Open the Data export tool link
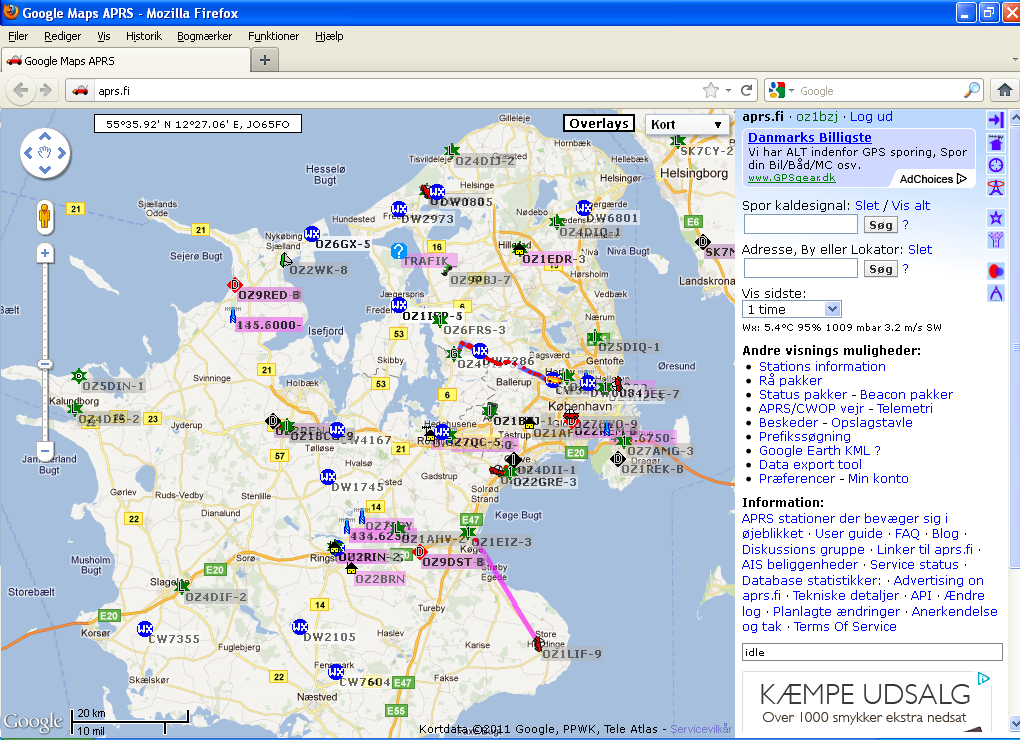Image resolution: width=1020 pixels, height=740 pixels. point(811,465)
